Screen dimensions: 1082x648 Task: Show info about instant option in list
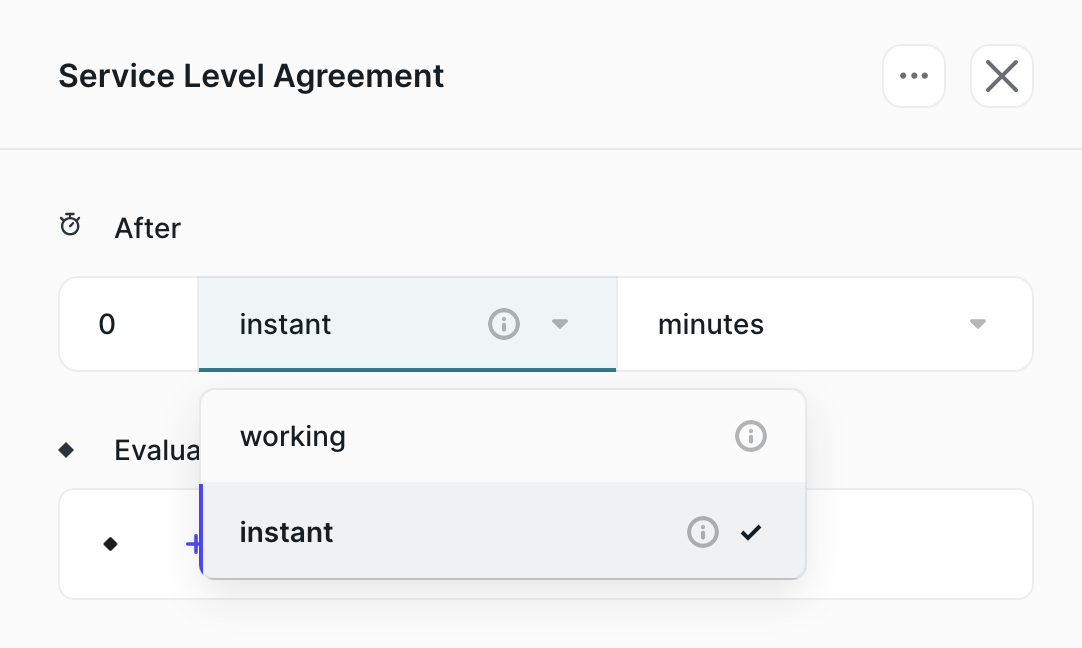[702, 532]
